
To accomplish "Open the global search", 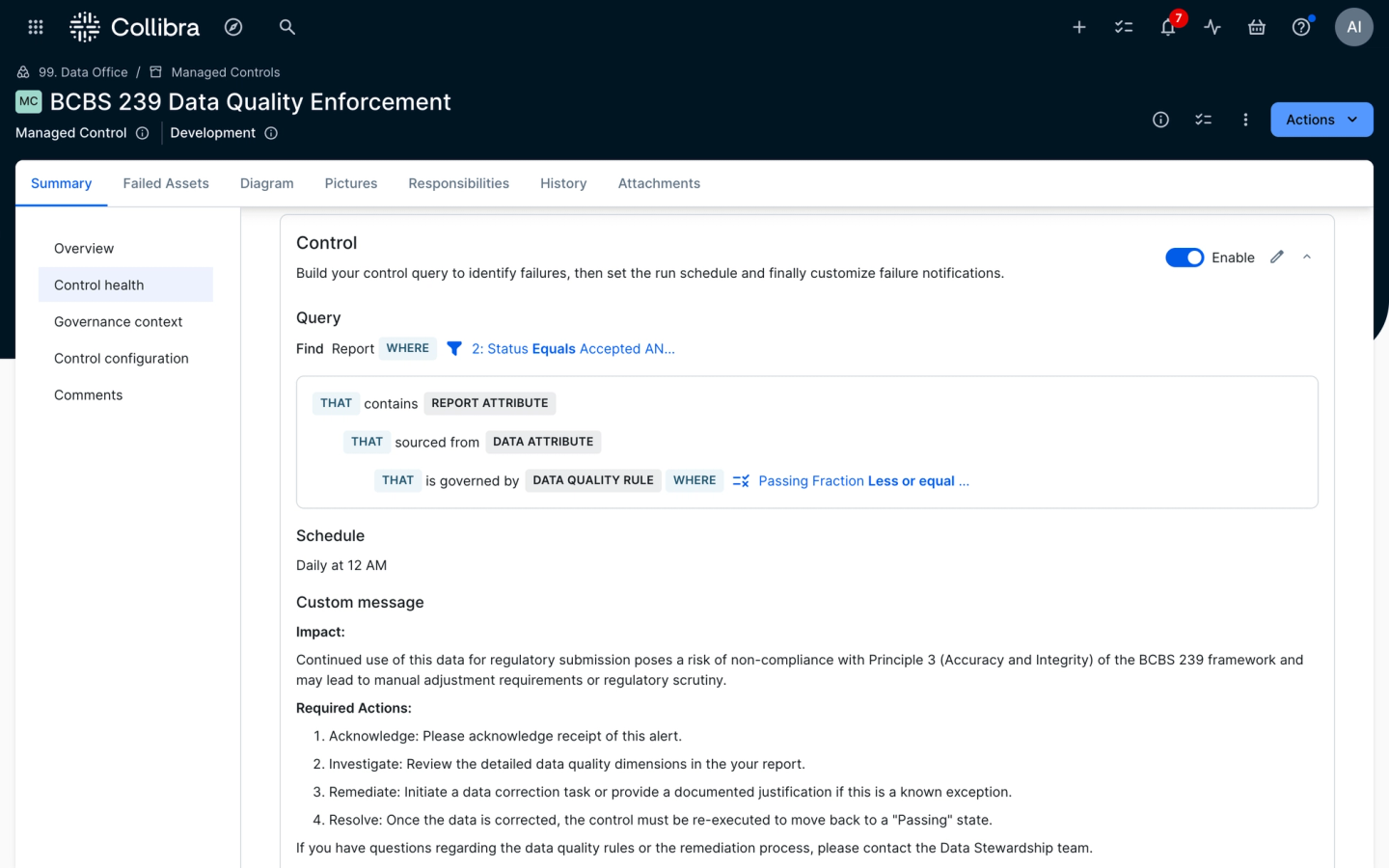I will [286, 27].
